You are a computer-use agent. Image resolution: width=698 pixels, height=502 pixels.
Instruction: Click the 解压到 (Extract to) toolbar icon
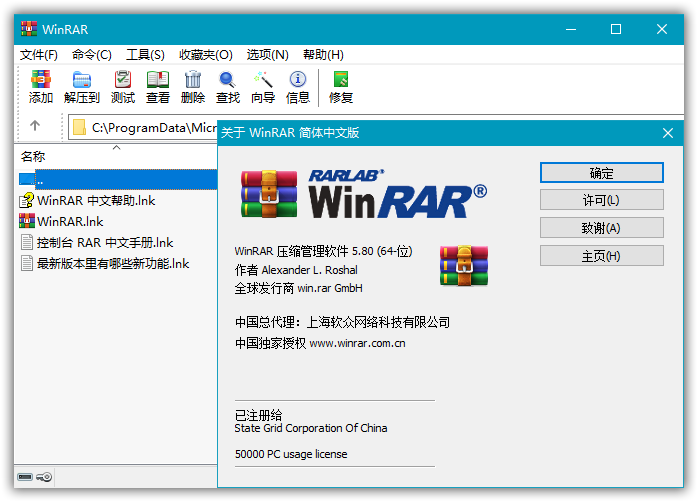pos(82,80)
